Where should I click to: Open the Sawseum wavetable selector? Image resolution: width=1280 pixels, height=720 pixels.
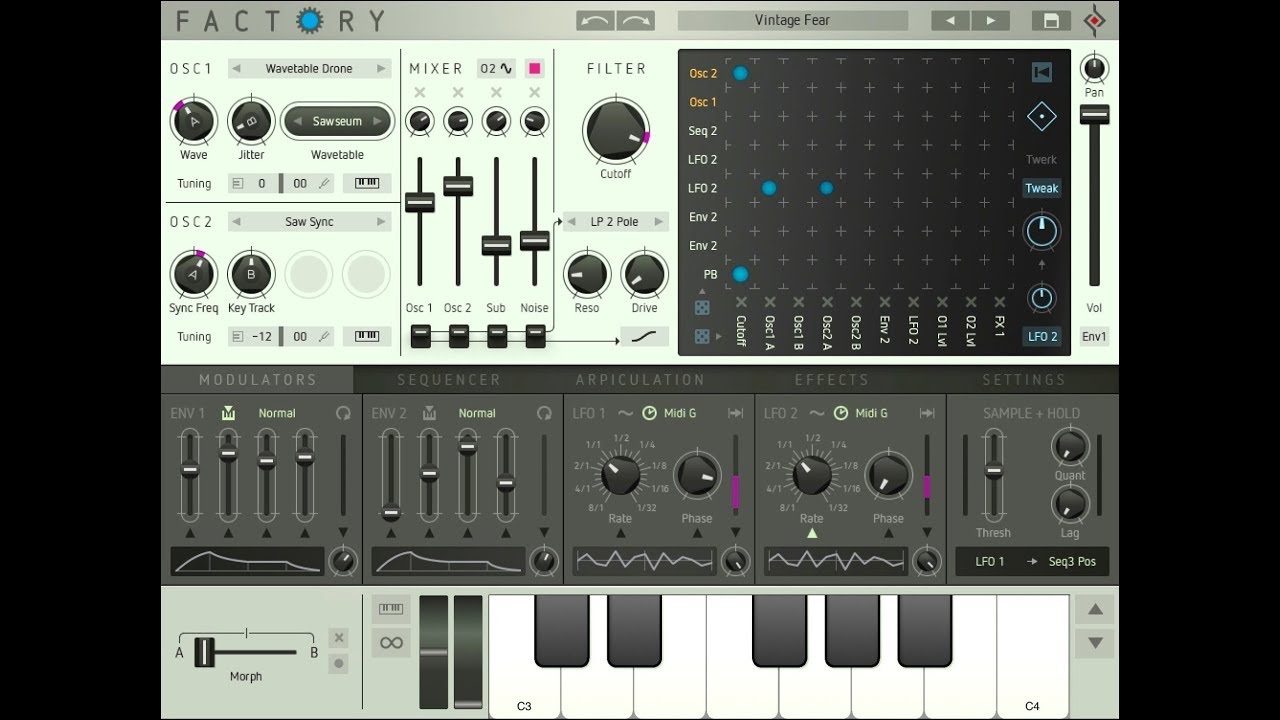337,122
